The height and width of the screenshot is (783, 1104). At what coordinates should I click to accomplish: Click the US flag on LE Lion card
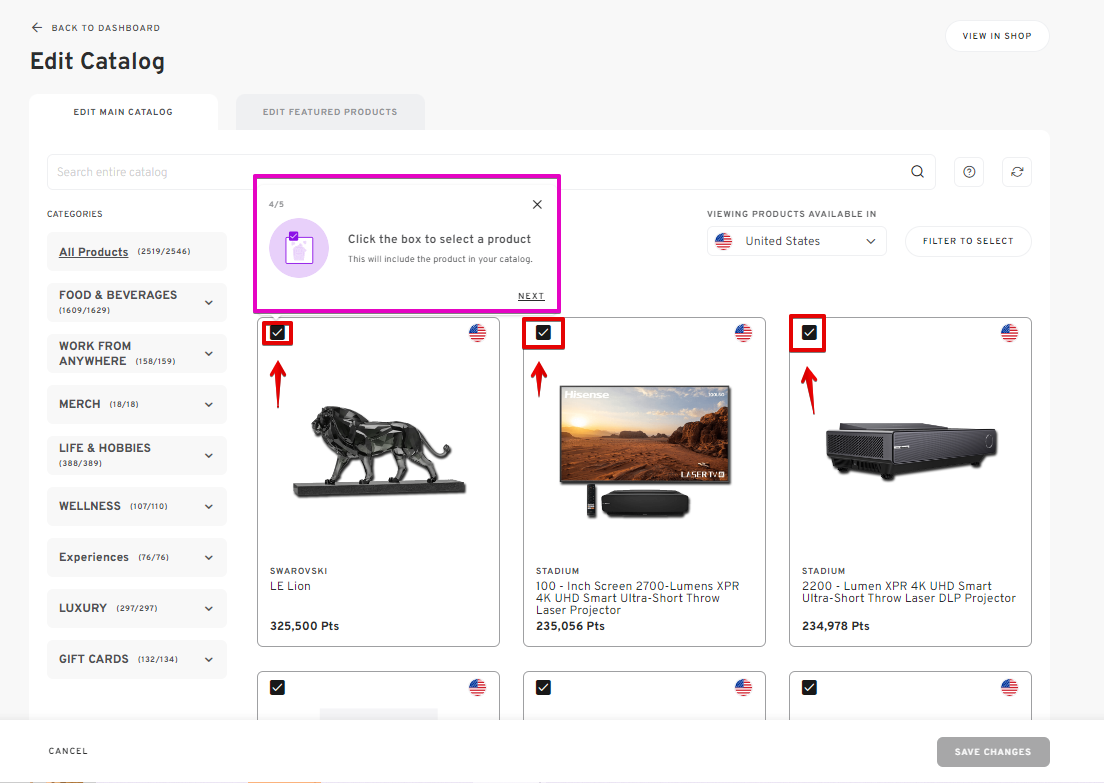(477, 332)
